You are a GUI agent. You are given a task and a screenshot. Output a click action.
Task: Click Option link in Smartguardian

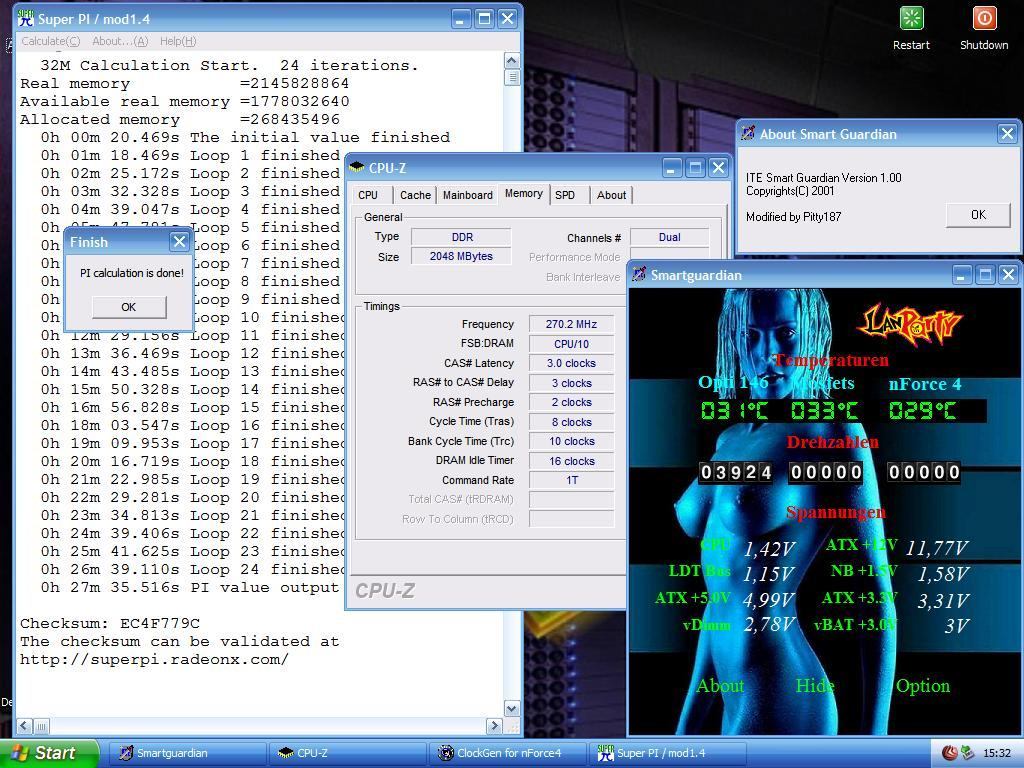point(923,686)
